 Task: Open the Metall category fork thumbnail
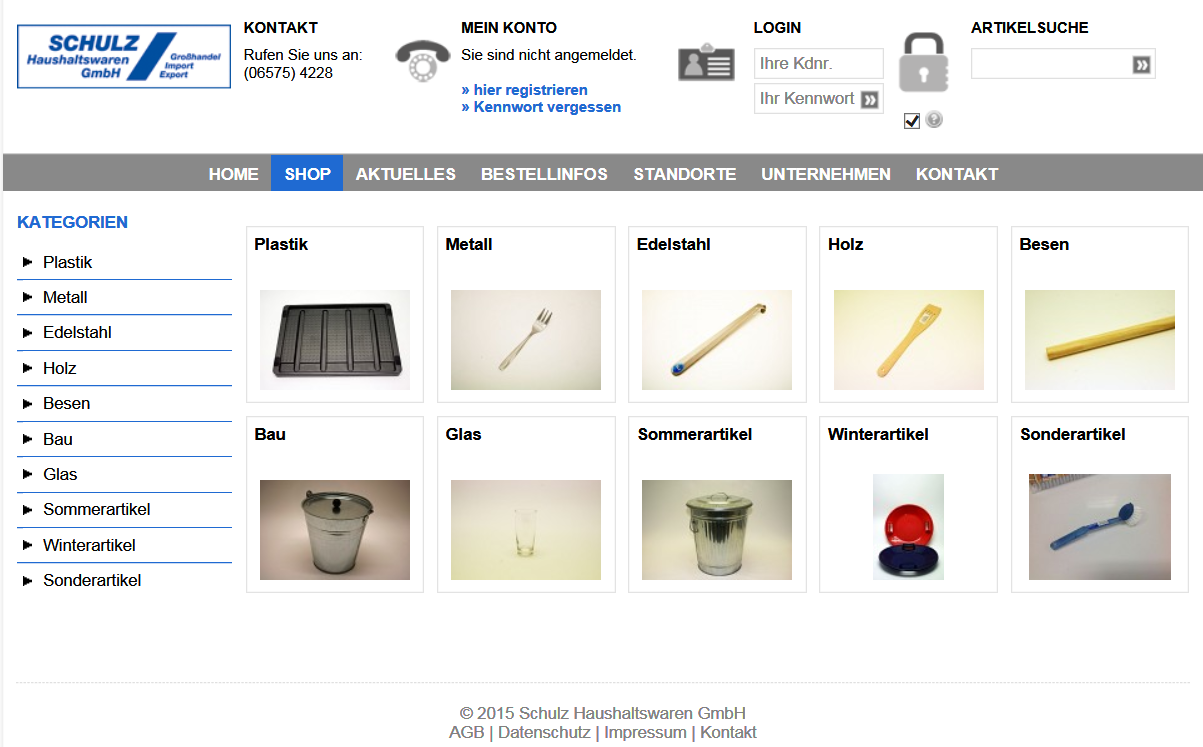point(526,340)
